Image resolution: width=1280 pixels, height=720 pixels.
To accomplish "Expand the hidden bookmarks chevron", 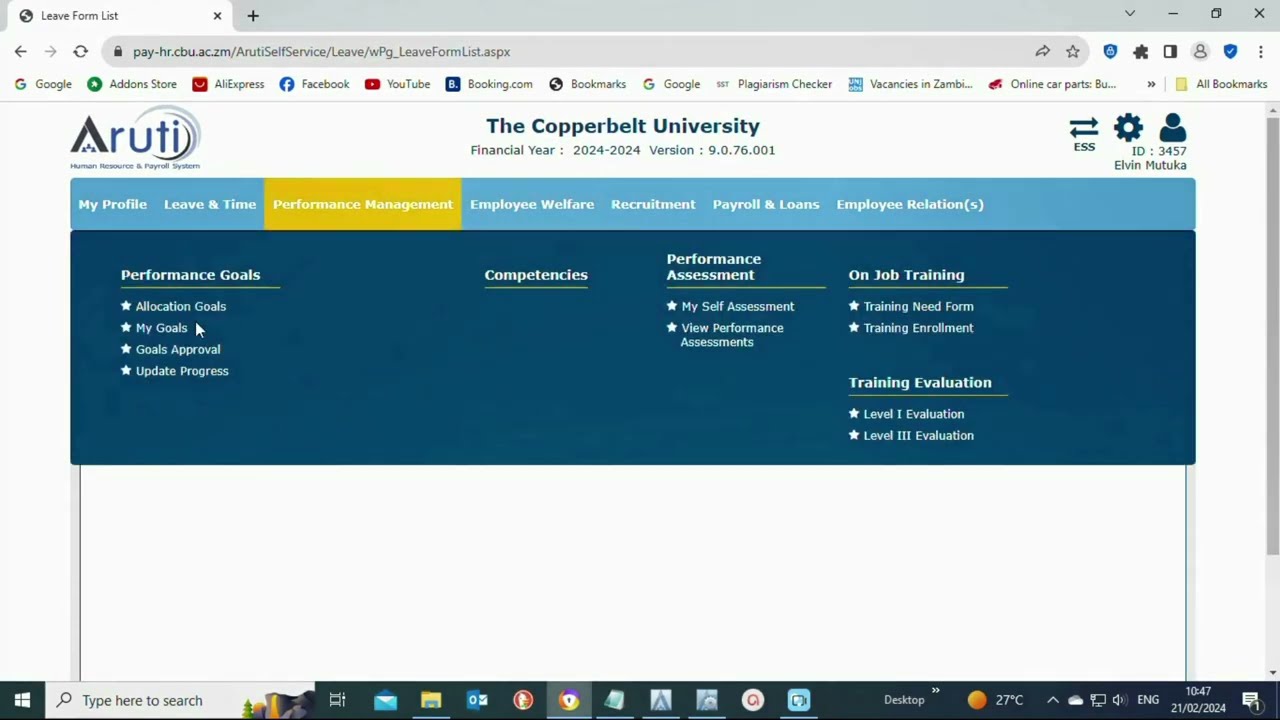I will click(1151, 84).
